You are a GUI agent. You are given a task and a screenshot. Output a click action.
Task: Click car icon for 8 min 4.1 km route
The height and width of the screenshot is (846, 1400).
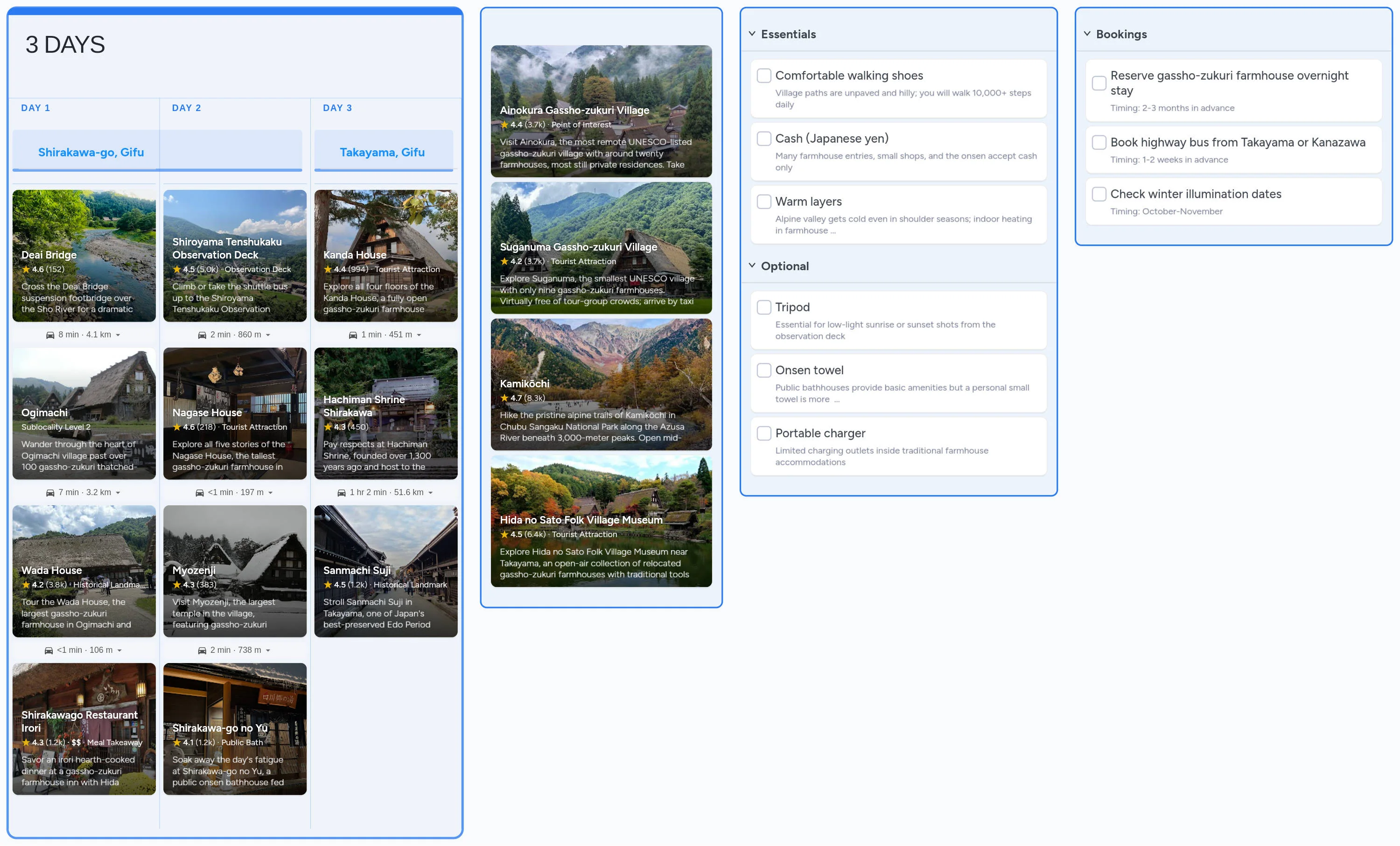coord(50,335)
